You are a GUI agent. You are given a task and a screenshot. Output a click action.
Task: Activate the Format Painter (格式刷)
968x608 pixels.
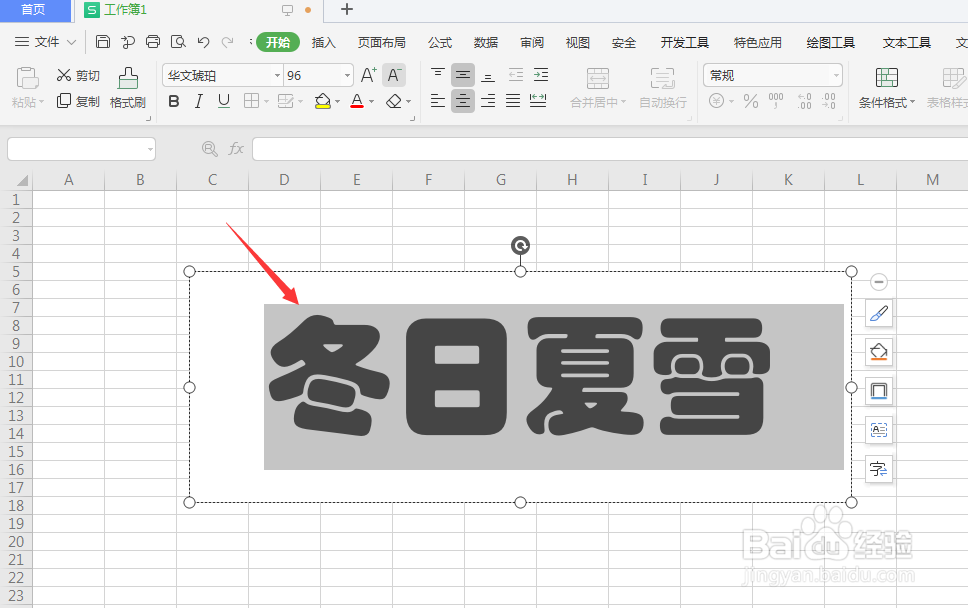(128, 88)
